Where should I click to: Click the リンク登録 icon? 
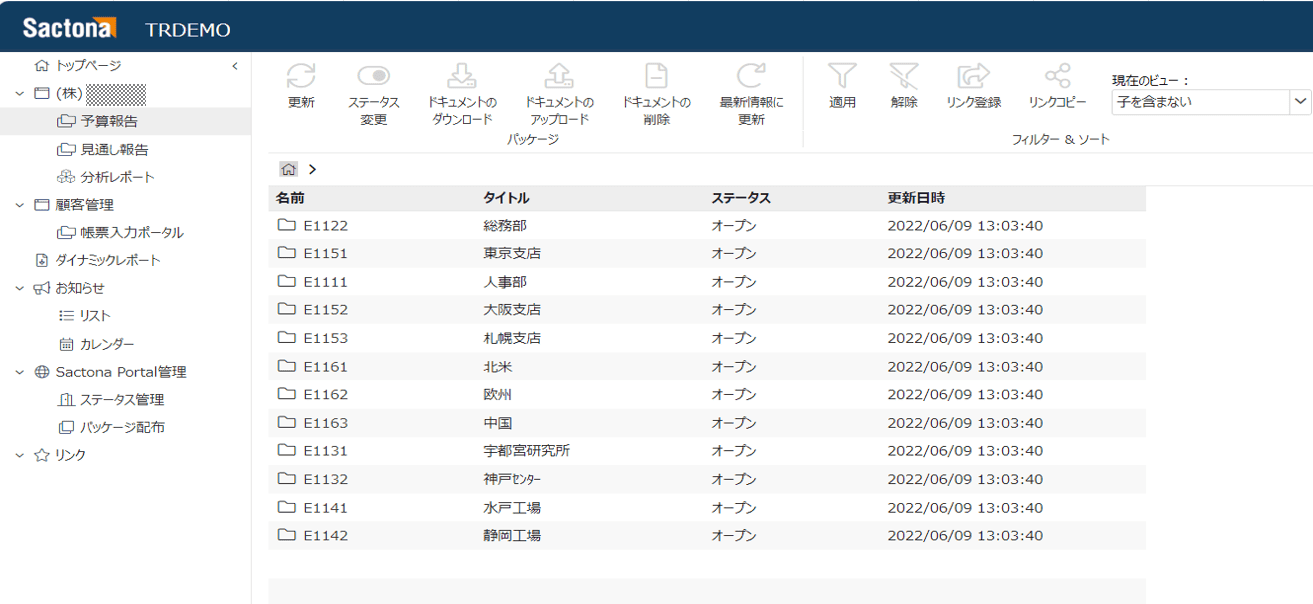click(973, 77)
